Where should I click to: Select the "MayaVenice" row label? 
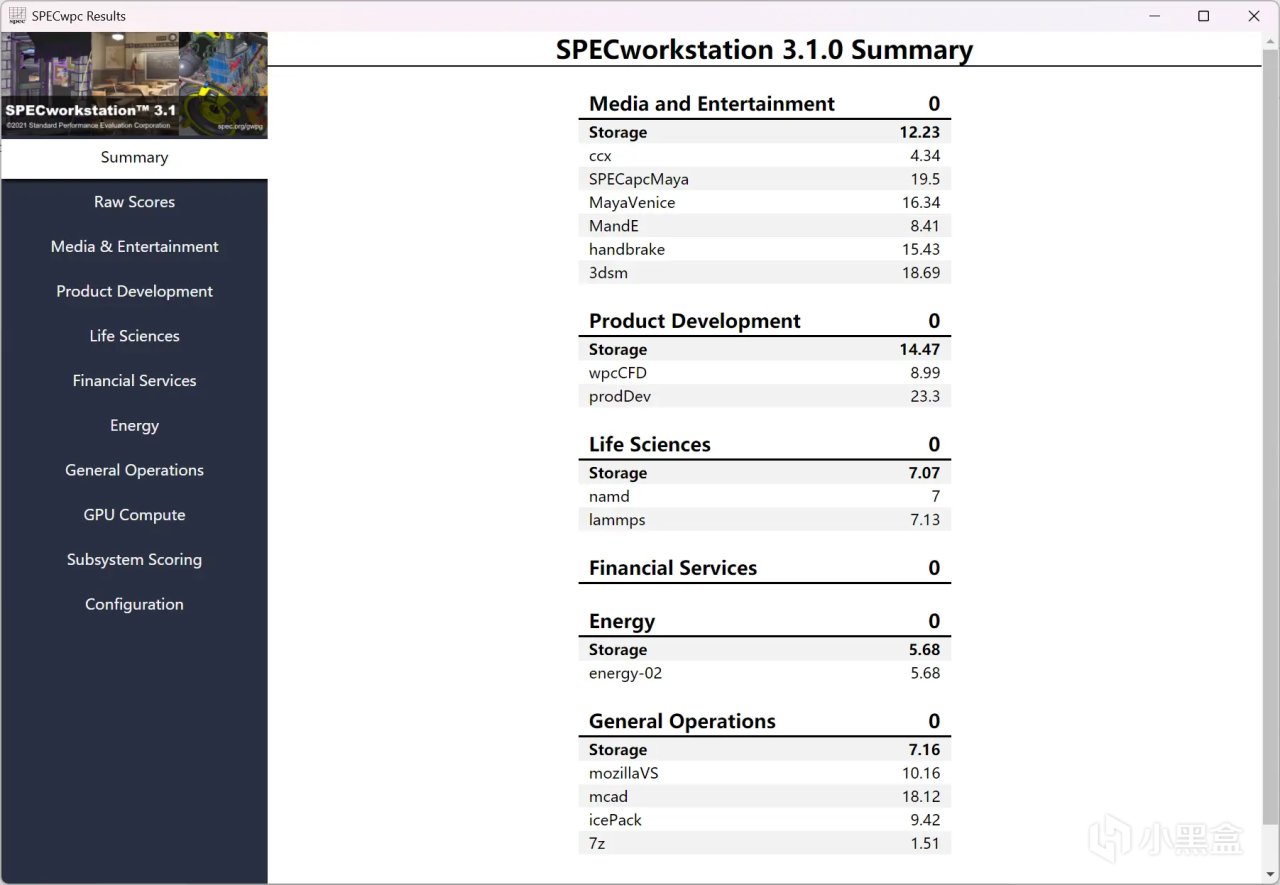coord(632,203)
